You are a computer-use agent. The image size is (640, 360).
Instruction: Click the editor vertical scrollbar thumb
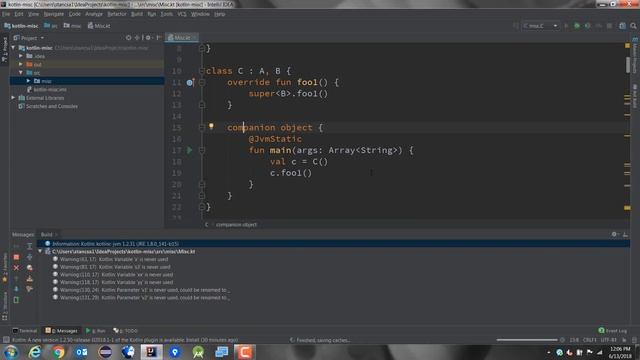coord(628,64)
